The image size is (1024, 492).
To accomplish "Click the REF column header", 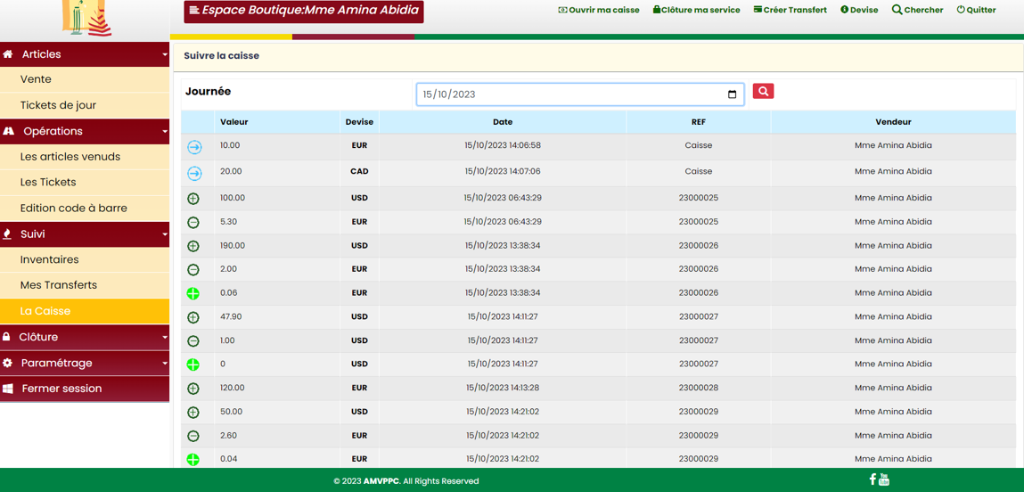I will (698, 122).
